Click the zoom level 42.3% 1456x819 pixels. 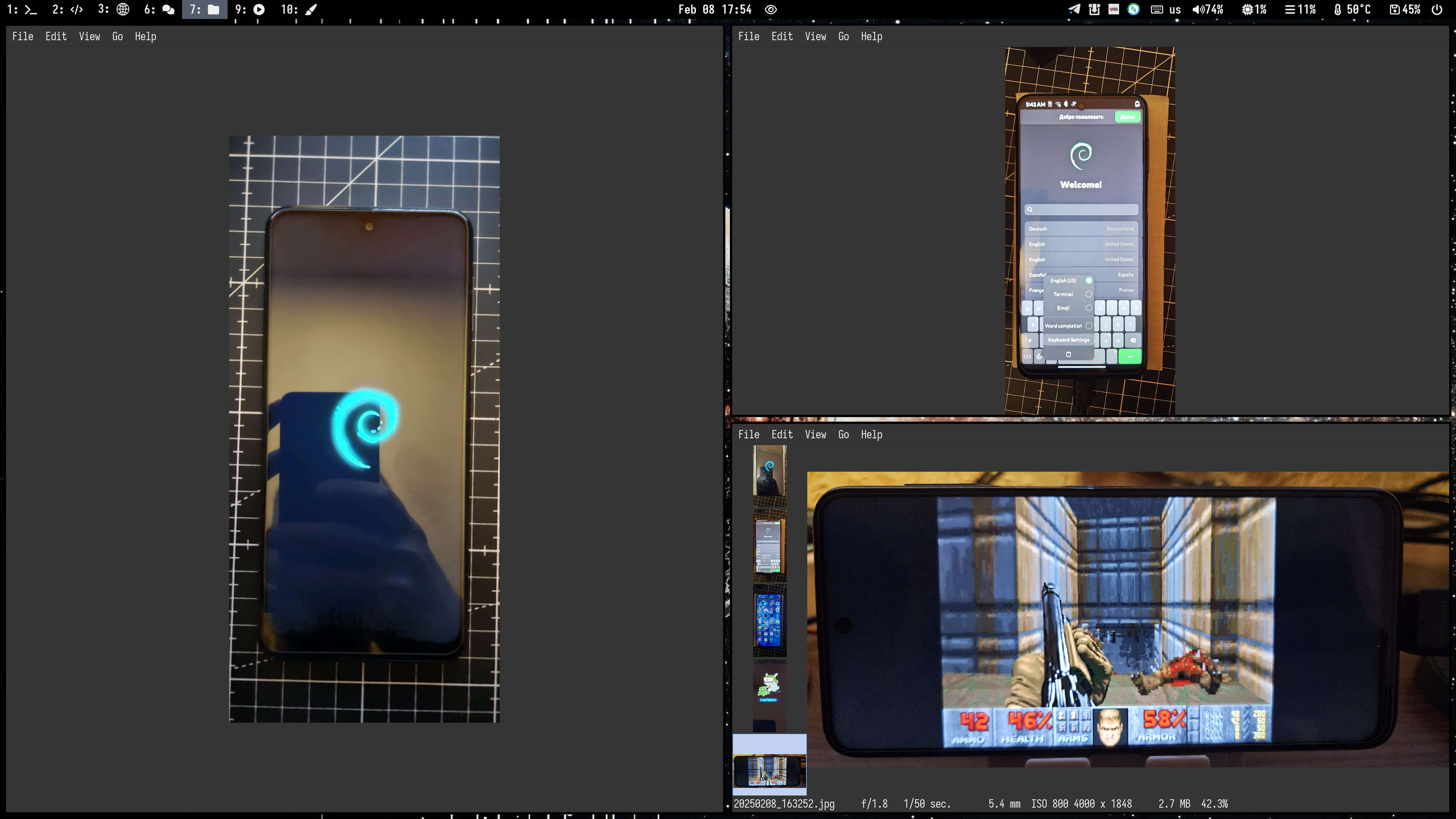pos(1214,804)
